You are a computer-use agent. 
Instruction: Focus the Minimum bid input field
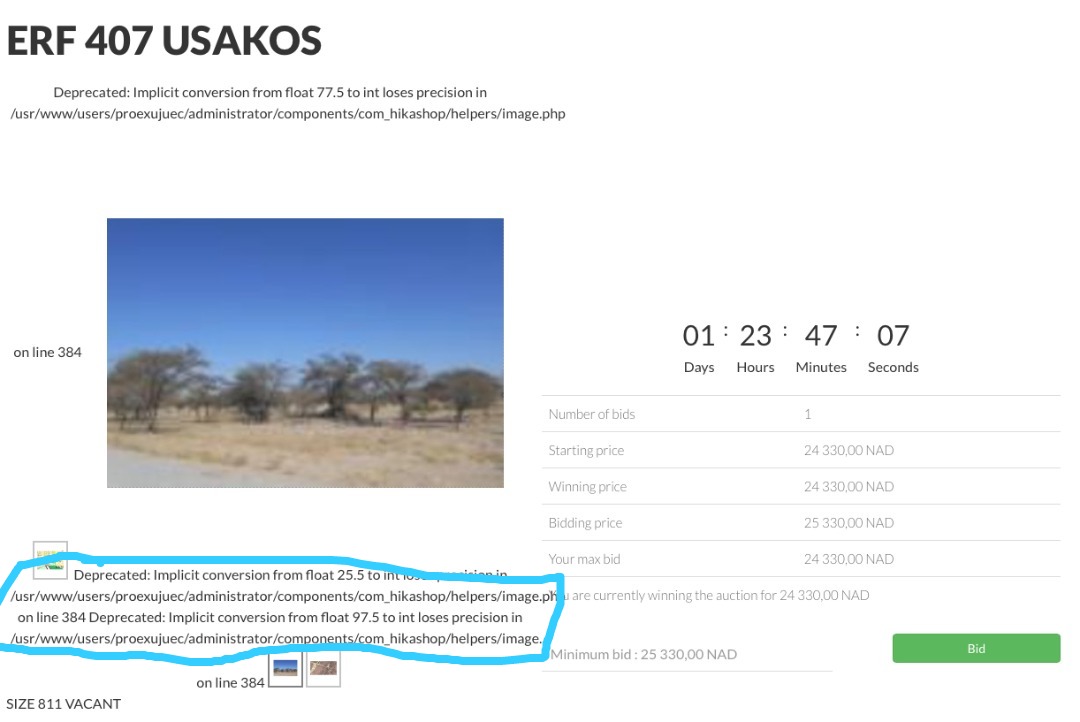(x=687, y=654)
